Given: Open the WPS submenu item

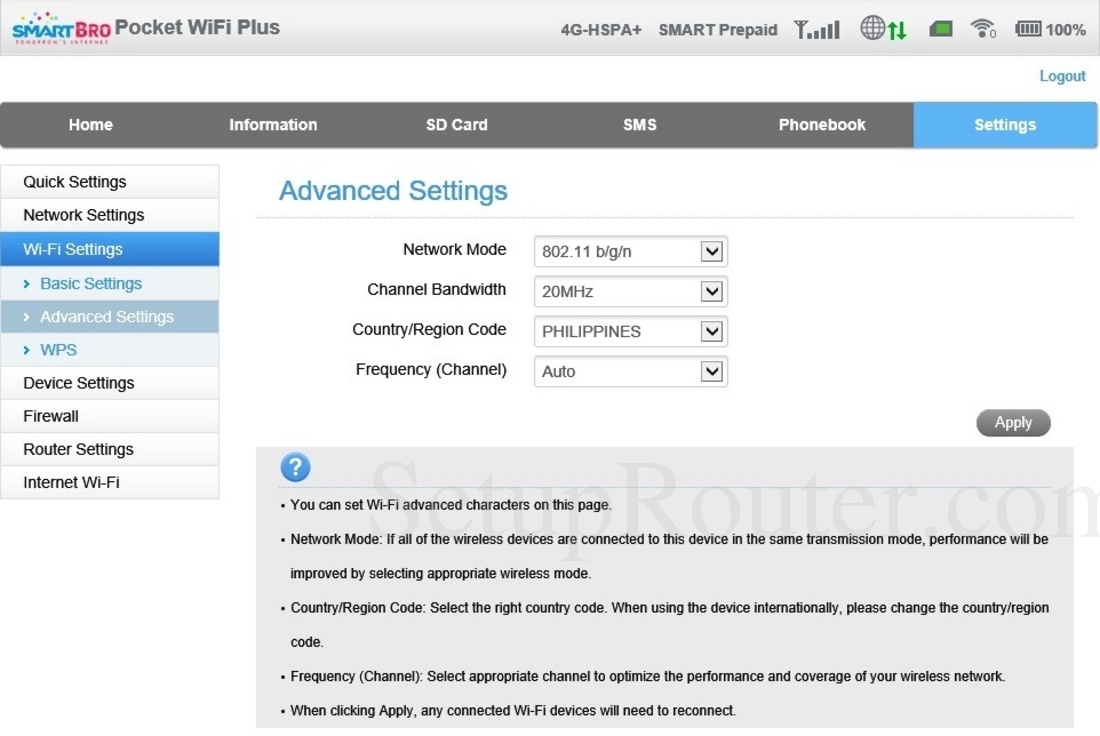Looking at the screenshot, I should [109, 349].
